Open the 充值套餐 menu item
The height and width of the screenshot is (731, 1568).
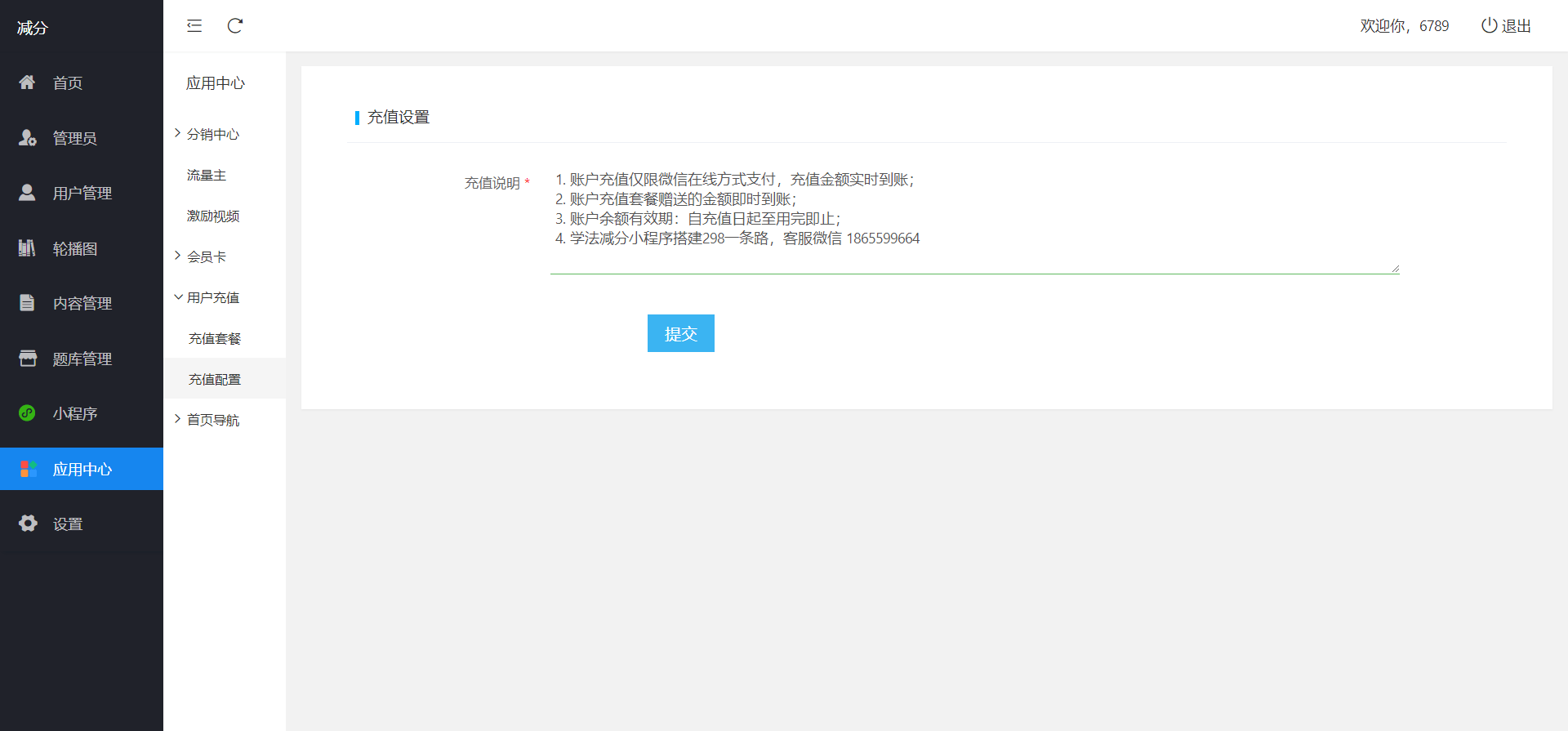(215, 338)
